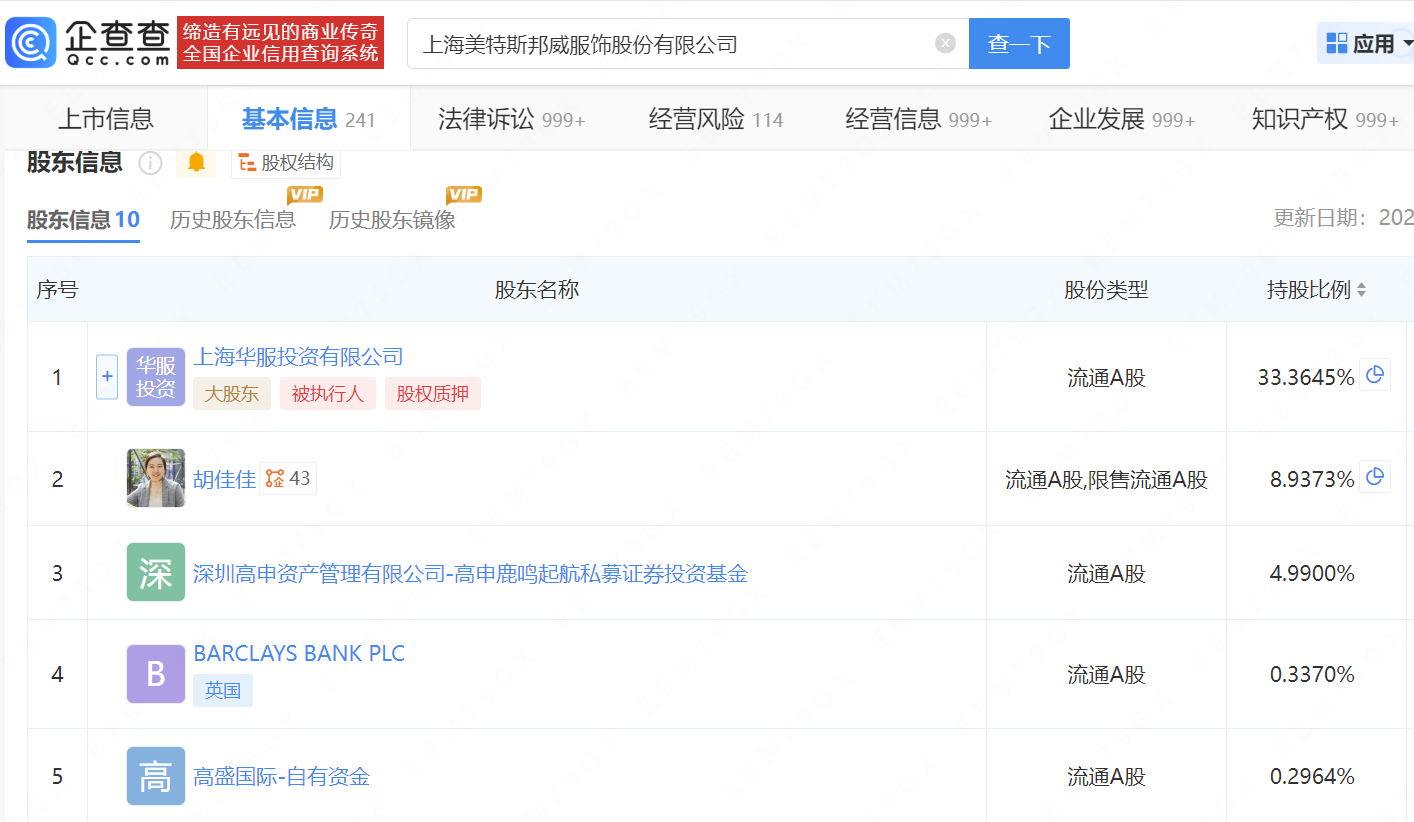1414x822 pixels.
Task: Click the 序号 column header
Action: click(x=57, y=290)
